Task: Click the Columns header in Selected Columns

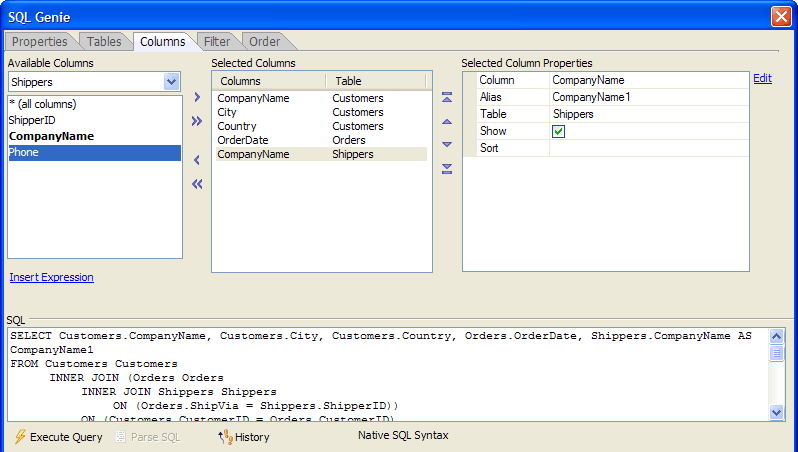Action: pos(270,81)
